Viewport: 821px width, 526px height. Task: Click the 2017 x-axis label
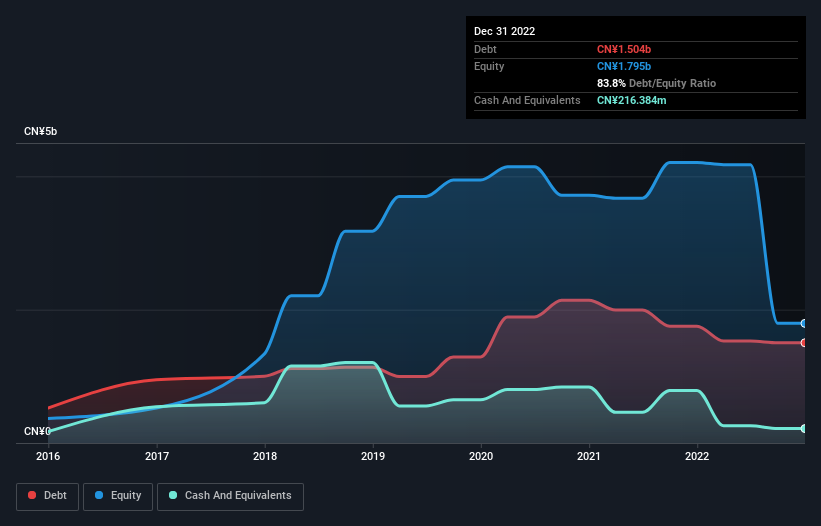pos(157,456)
